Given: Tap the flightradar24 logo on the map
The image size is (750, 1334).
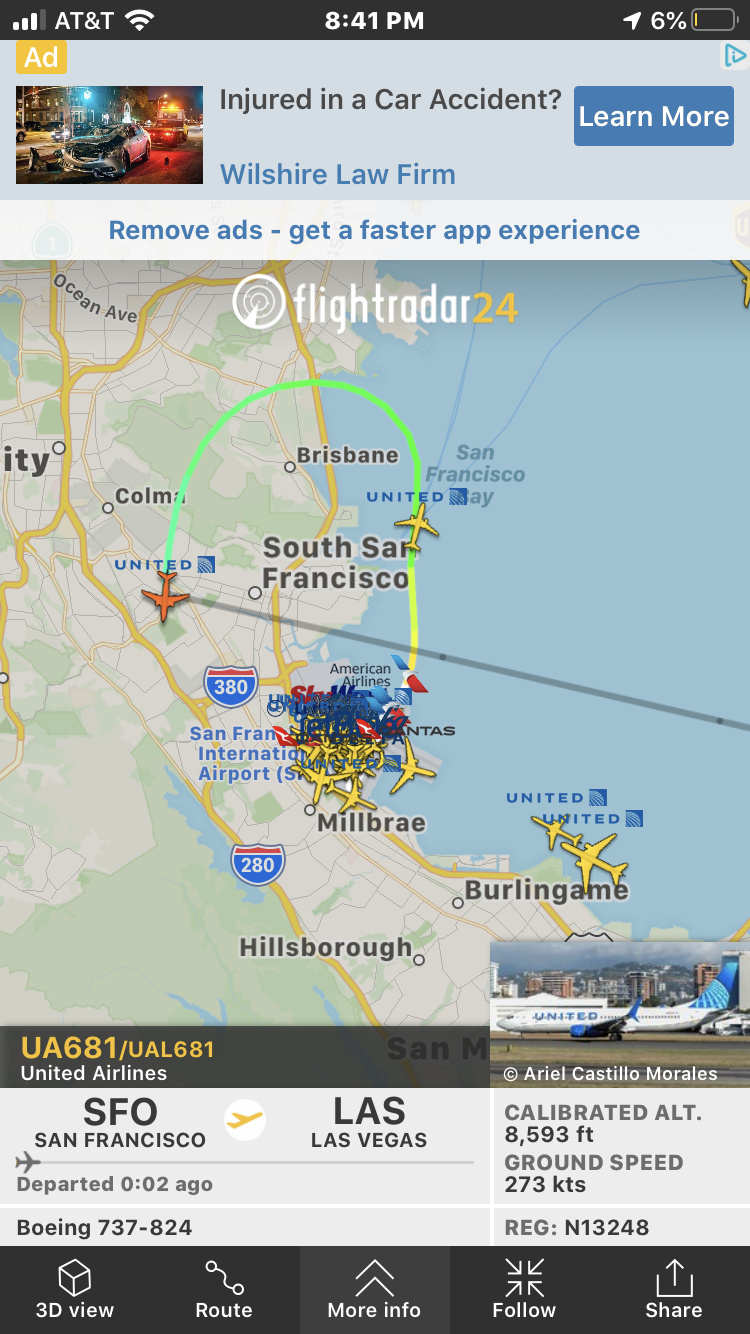Looking at the screenshot, I should click(x=375, y=303).
